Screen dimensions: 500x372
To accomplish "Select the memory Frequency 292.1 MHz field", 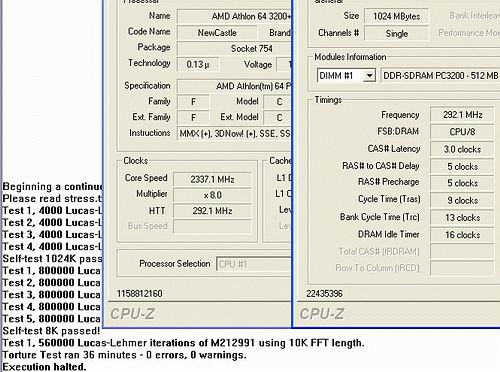I will pos(462,115).
